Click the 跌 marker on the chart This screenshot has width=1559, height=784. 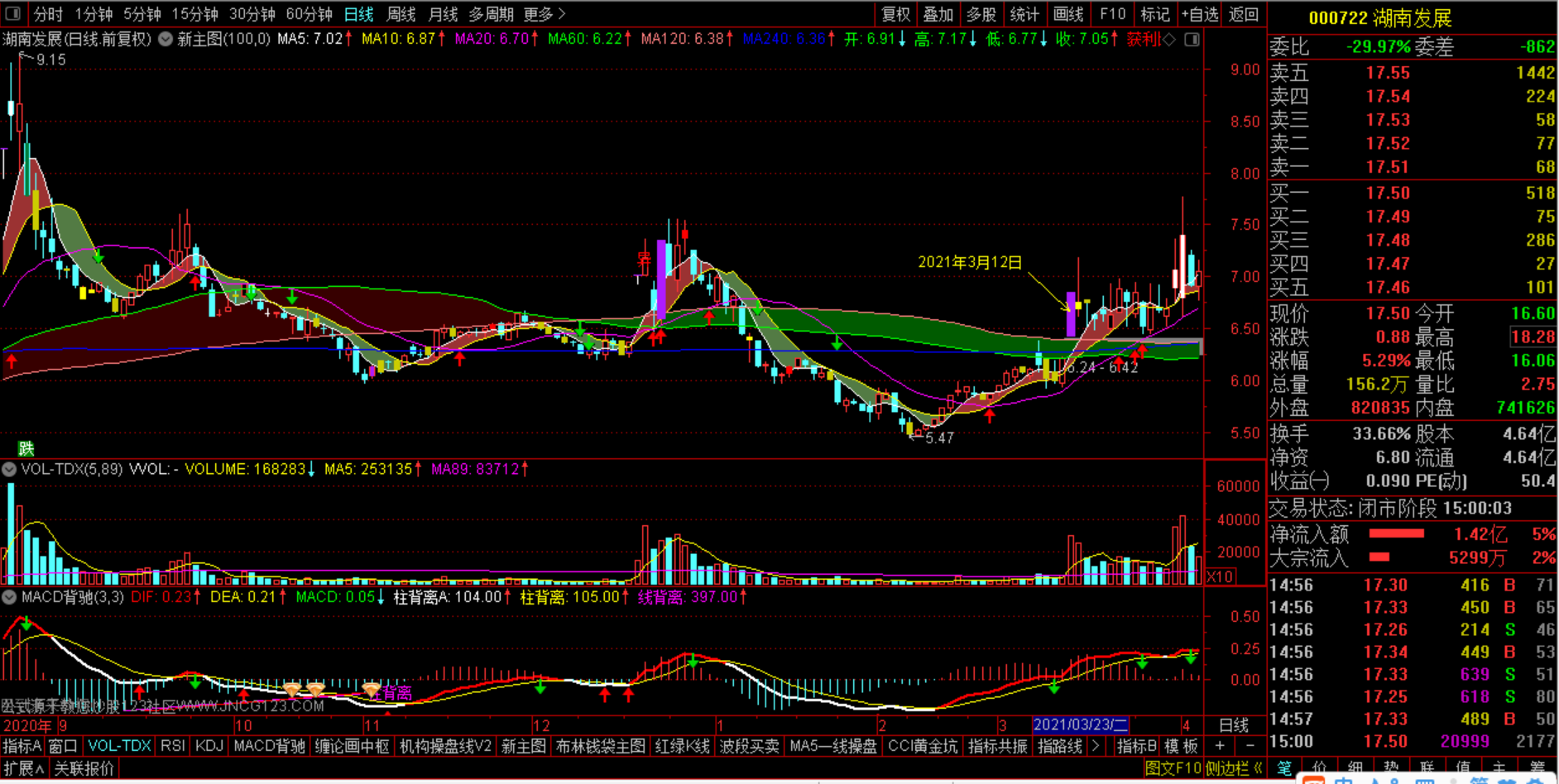(x=26, y=448)
